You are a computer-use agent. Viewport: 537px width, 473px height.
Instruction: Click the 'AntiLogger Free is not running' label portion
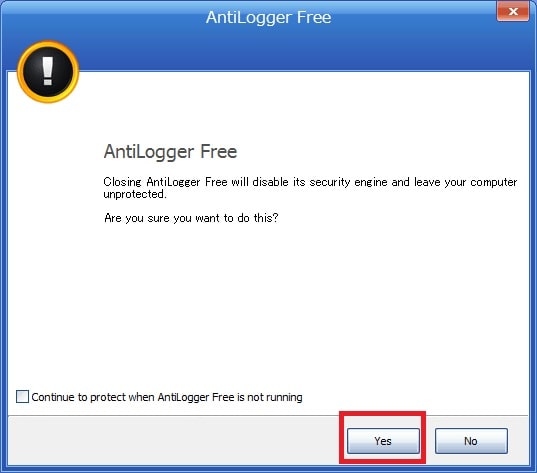[x=230, y=397]
